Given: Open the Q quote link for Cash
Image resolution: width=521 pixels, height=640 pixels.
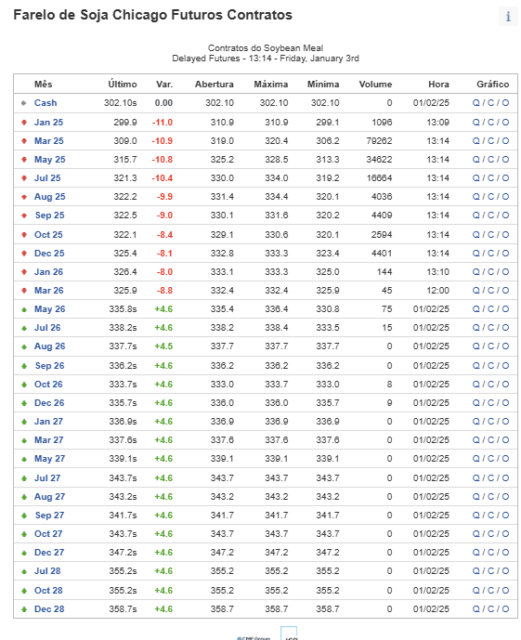Looking at the screenshot, I should (x=476, y=103).
